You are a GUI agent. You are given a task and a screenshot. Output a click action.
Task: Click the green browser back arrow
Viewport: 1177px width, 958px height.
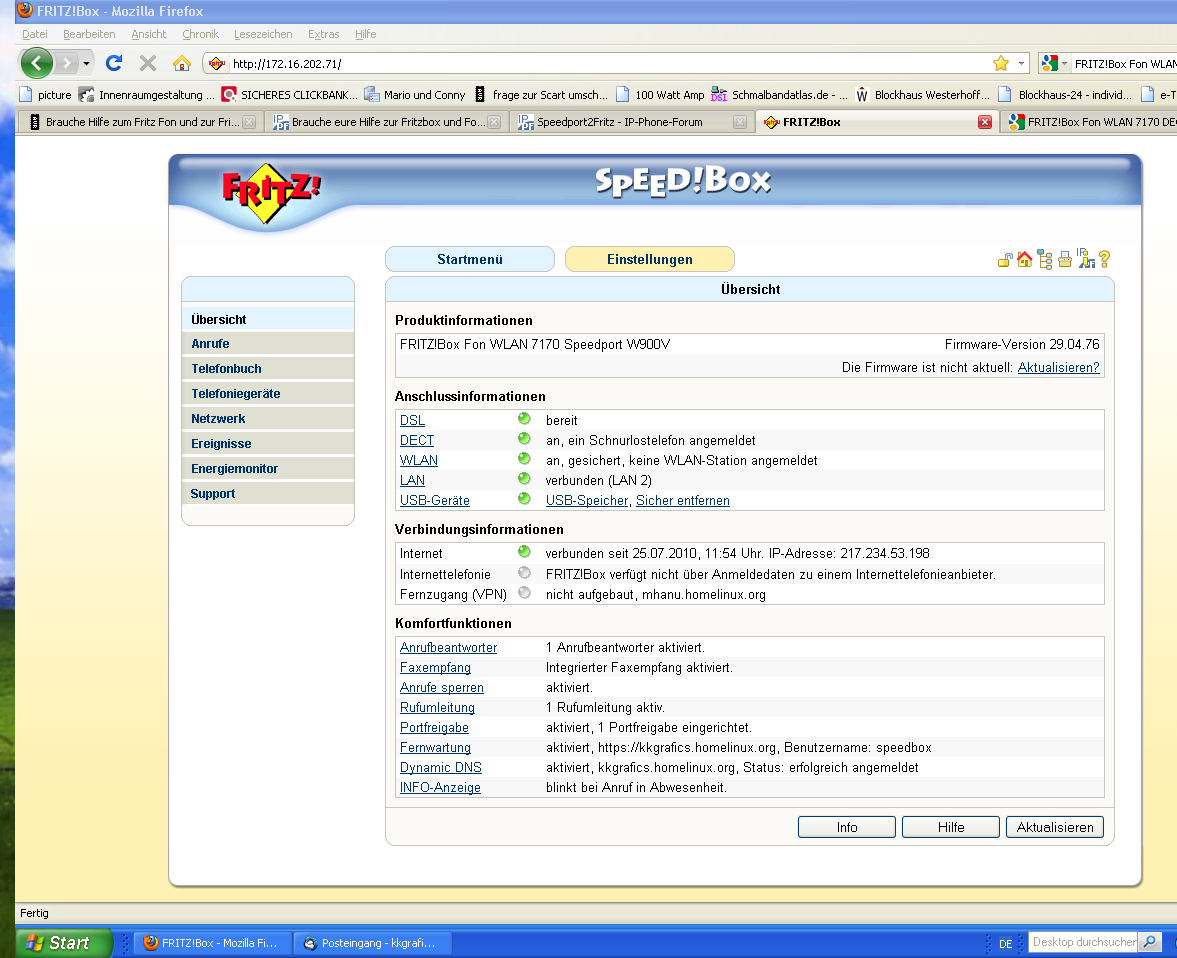[37, 63]
